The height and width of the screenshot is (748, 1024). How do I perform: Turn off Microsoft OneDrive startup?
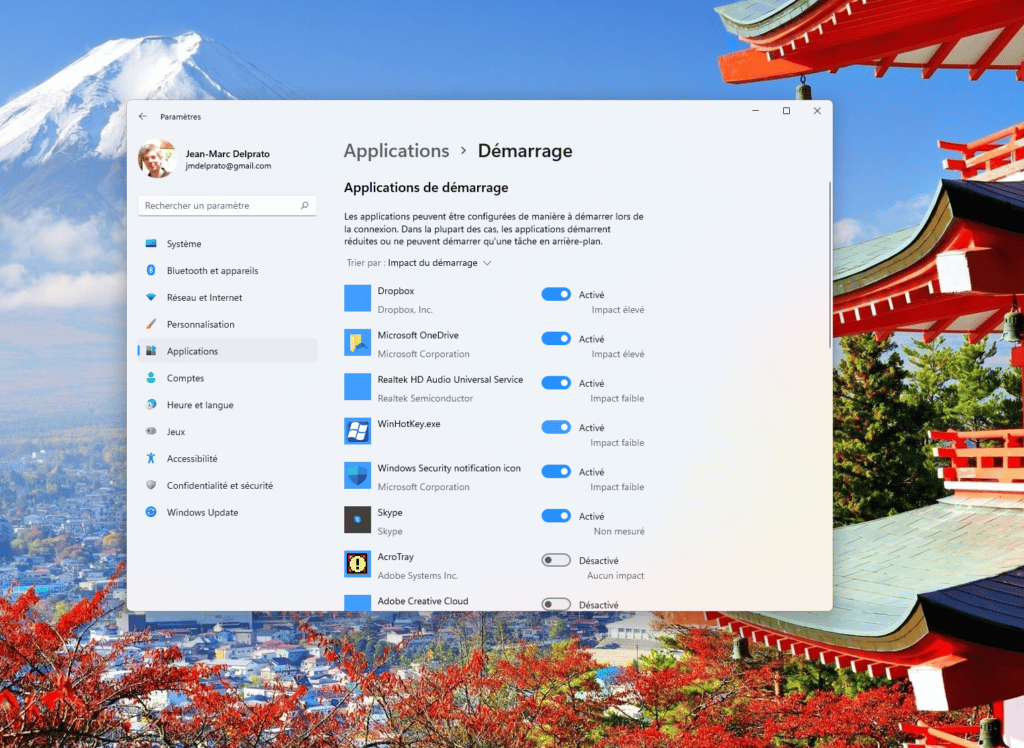(x=556, y=338)
